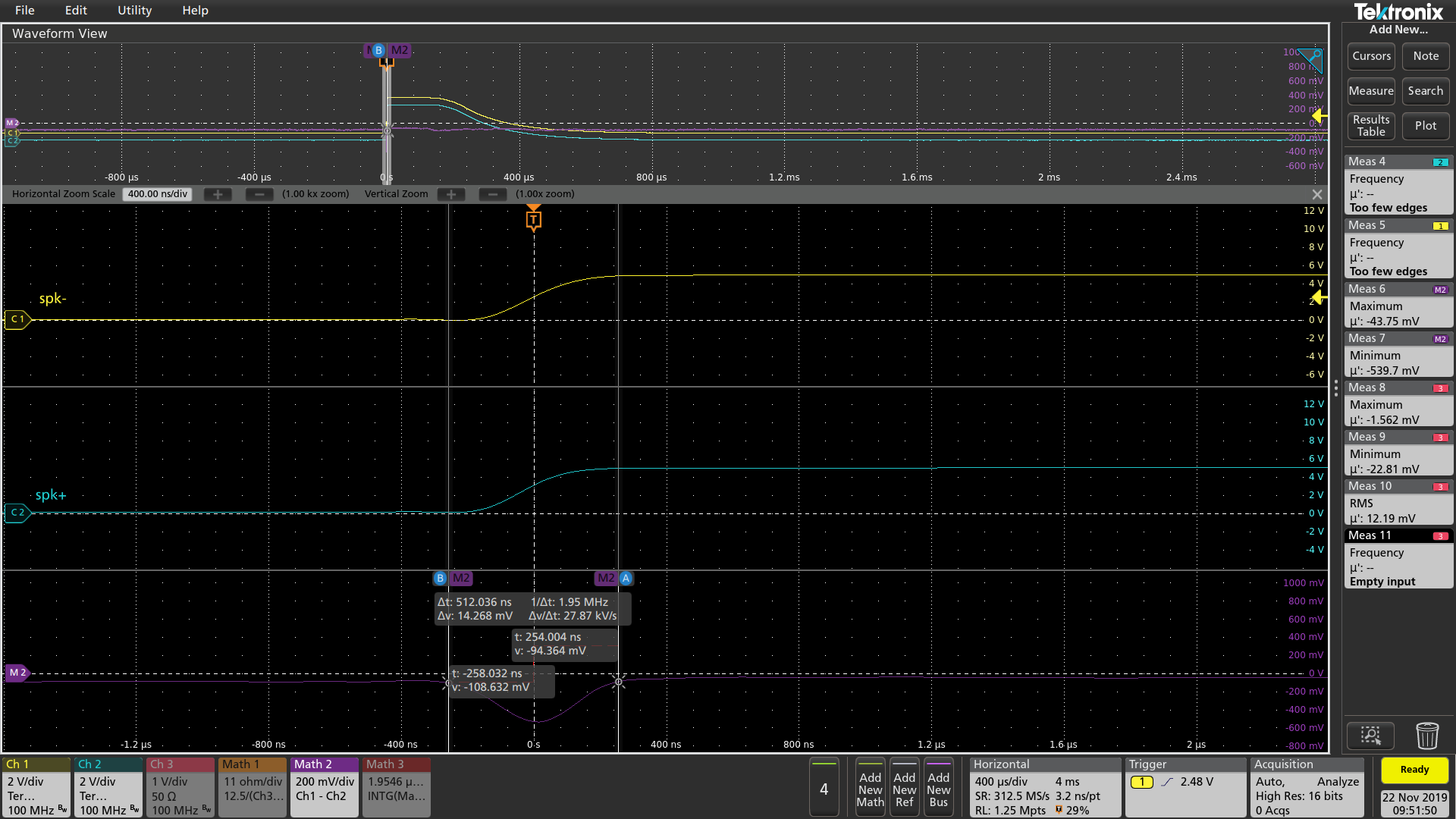
Task: Click the trash can delete icon
Action: pos(1426,736)
